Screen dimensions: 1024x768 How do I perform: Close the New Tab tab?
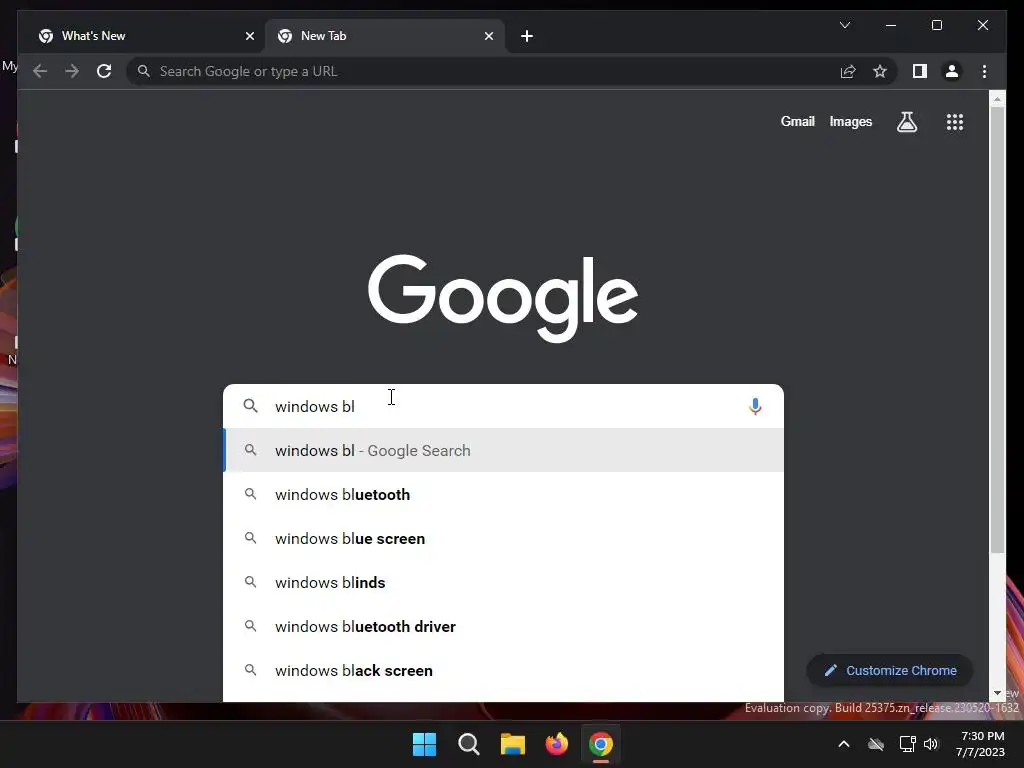point(488,36)
